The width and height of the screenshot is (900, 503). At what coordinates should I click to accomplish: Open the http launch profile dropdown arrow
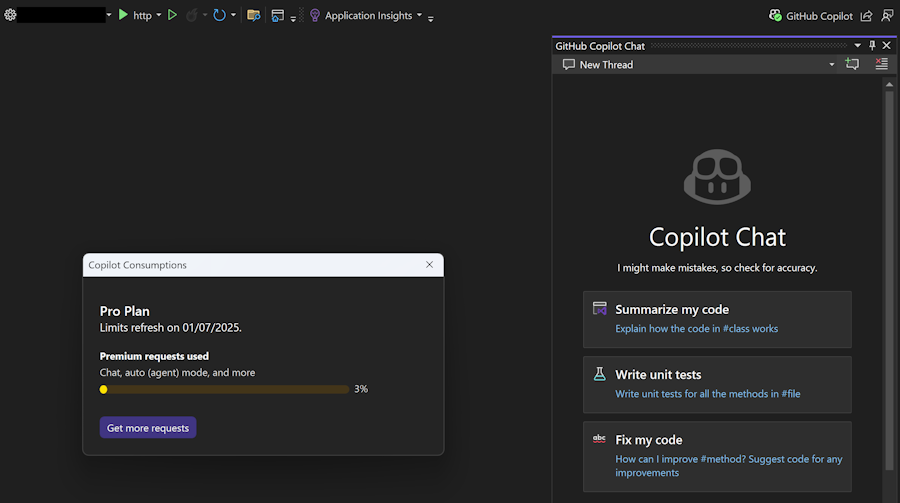point(159,15)
